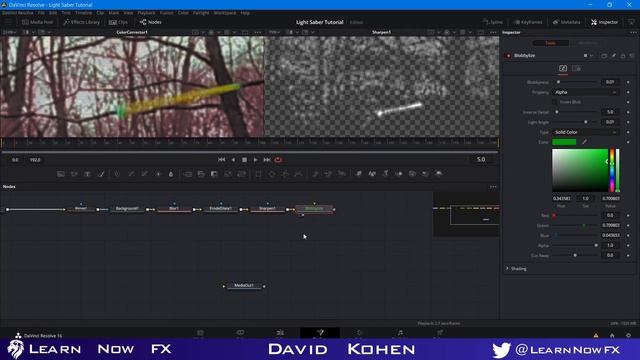Click the green Color swatch
Image resolution: width=640 pixels, height=360 pixels.
click(x=564, y=142)
